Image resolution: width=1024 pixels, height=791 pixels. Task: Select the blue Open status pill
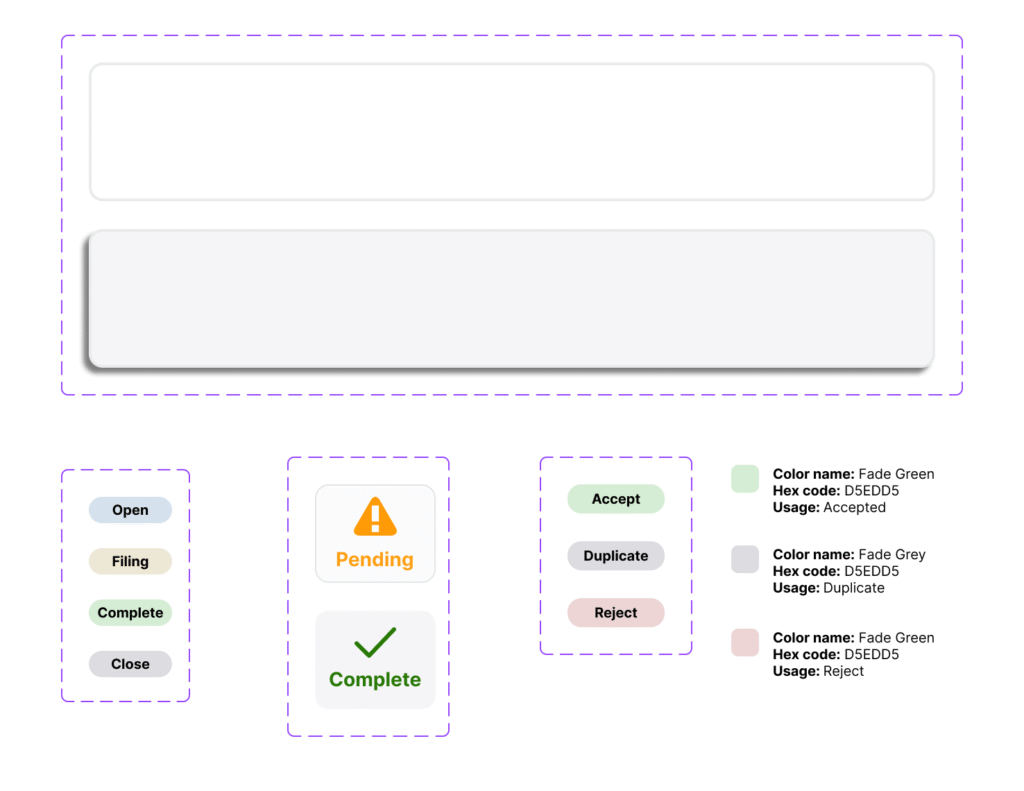[130, 510]
